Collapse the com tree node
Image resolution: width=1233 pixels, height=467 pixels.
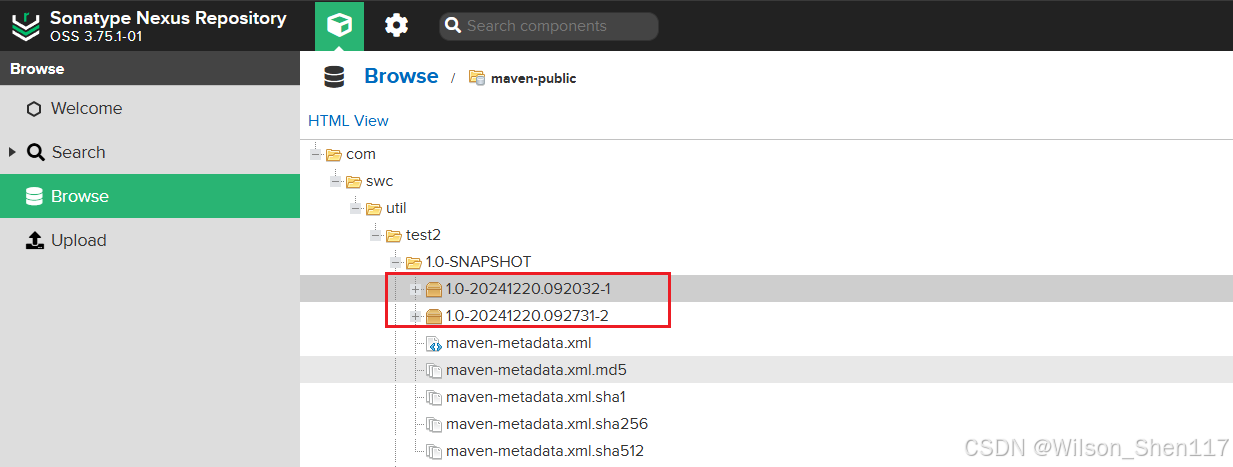(316, 154)
